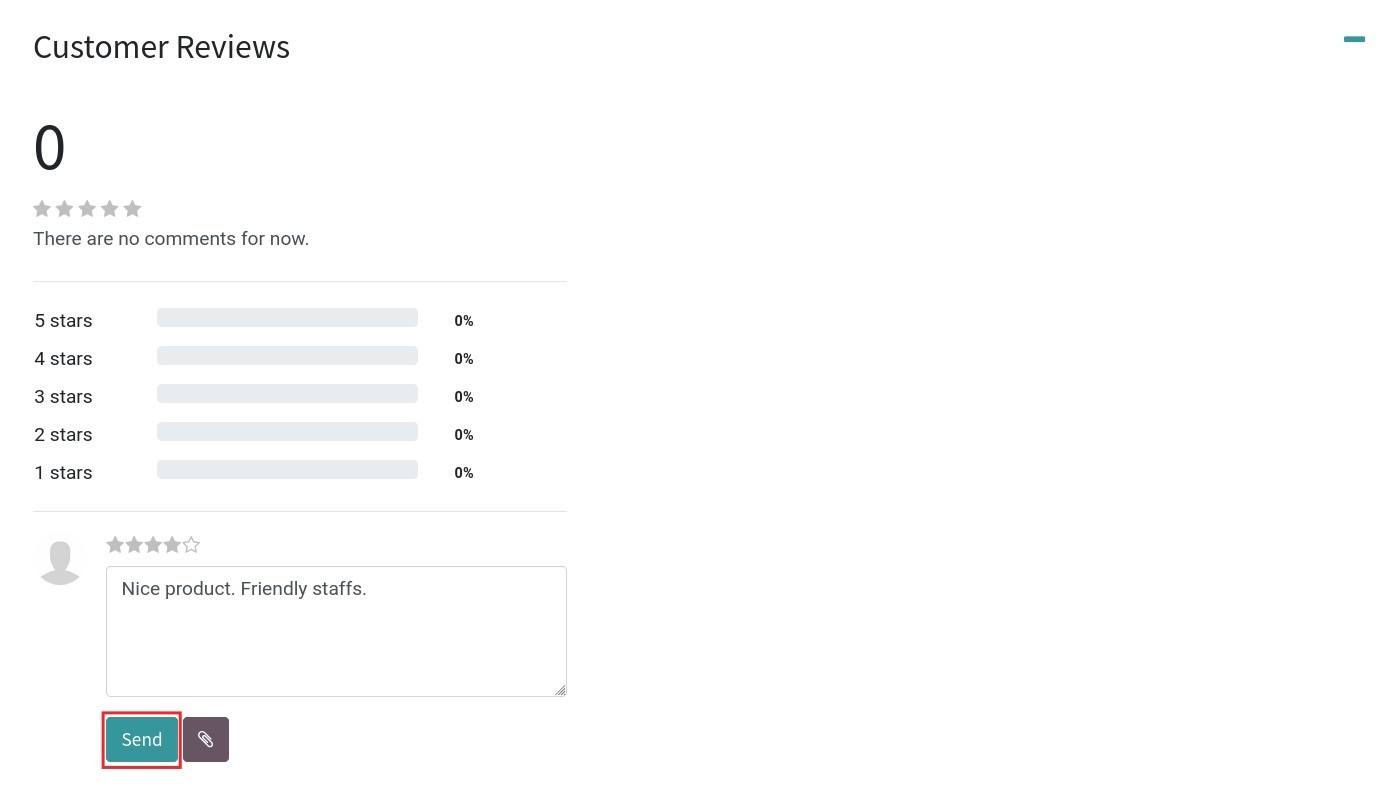
Task: Click the textarea resize handle corner
Action: pyautogui.click(x=560, y=690)
